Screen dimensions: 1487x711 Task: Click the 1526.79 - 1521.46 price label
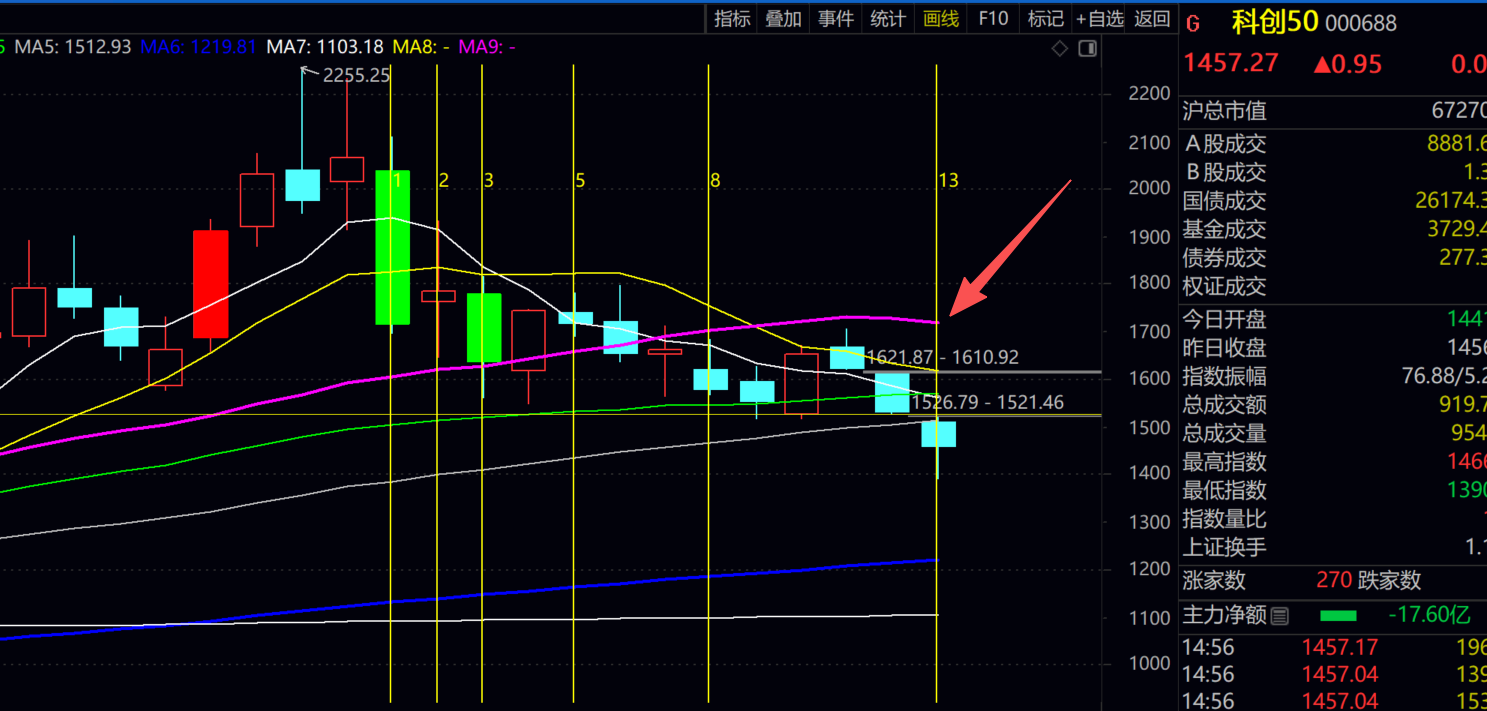(988, 403)
